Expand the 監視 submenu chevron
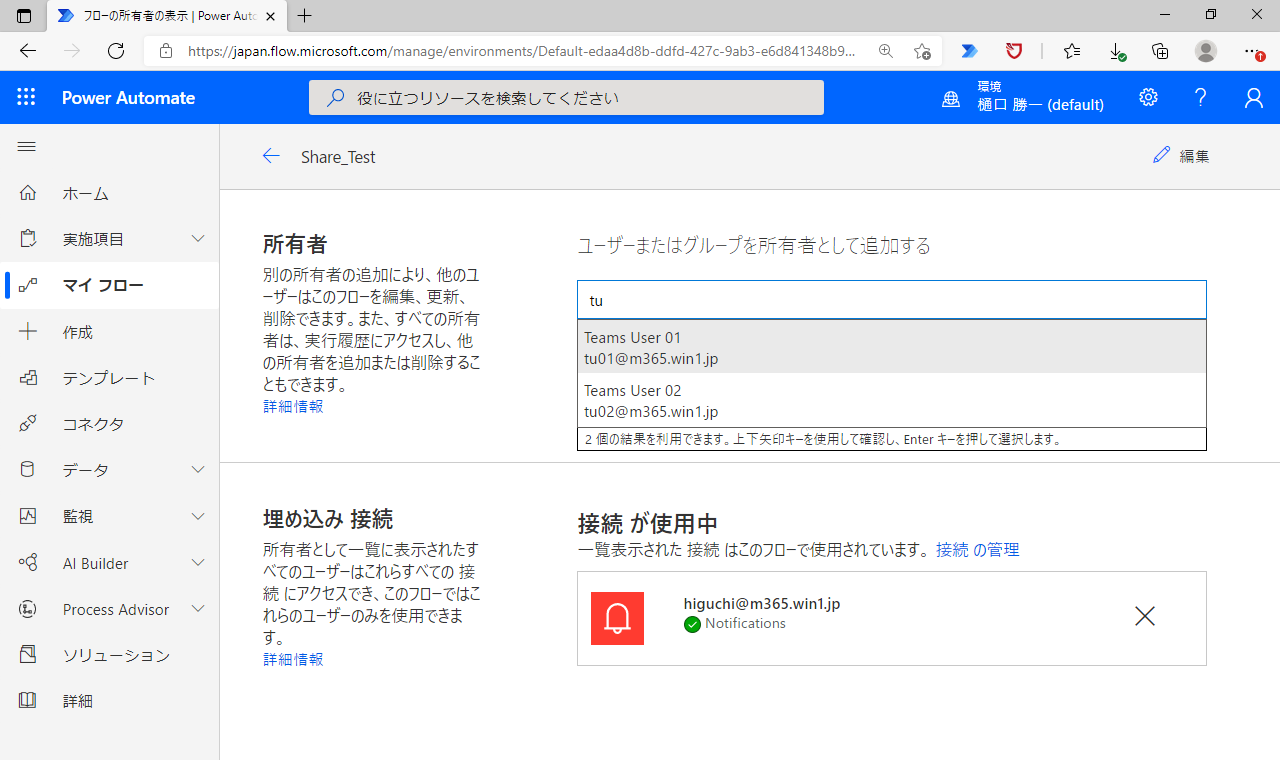The height and width of the screenshot is (760, 1280). (x=198, y=516)
